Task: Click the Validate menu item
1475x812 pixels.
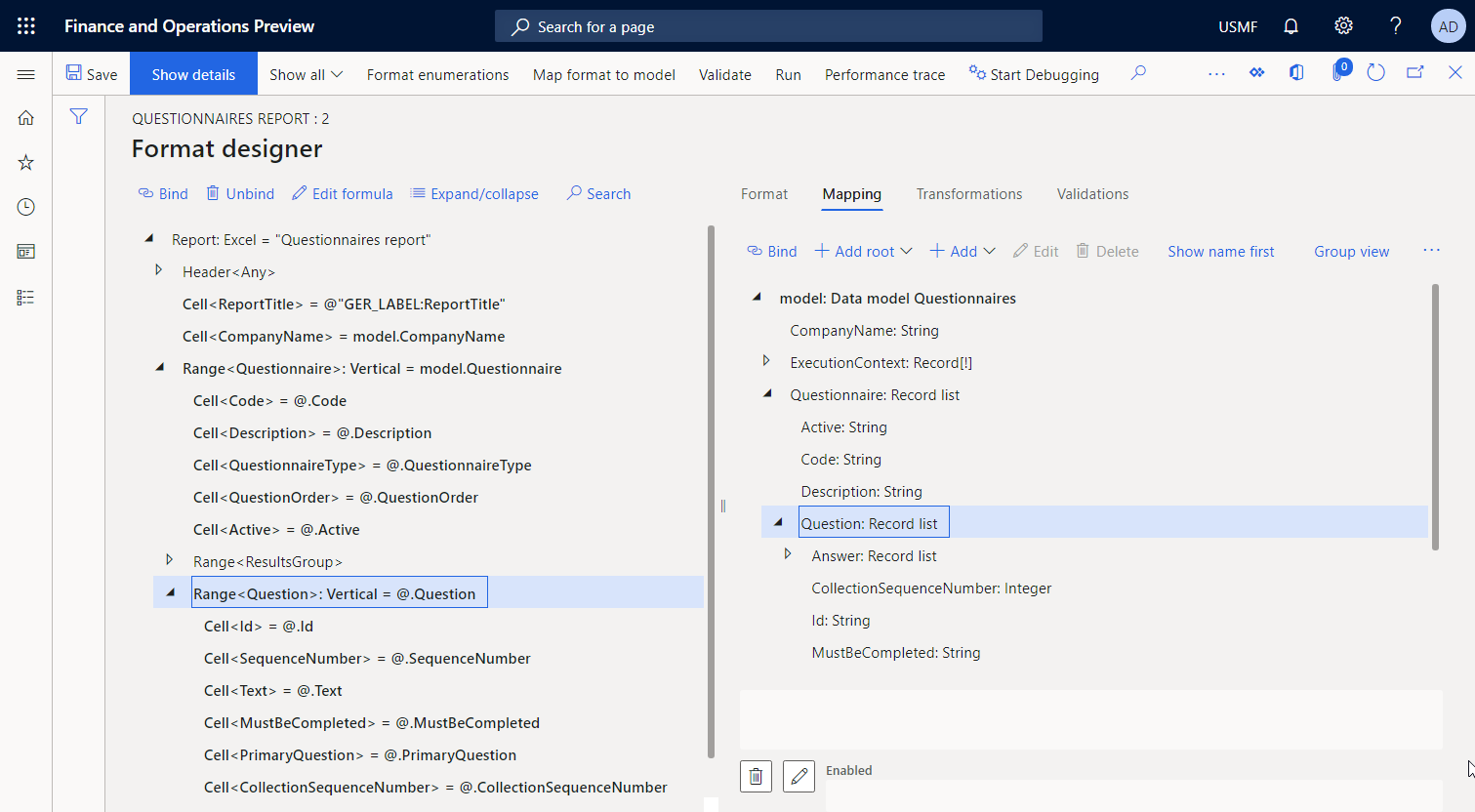Action: pyautogui.click(x=724, y=74)
